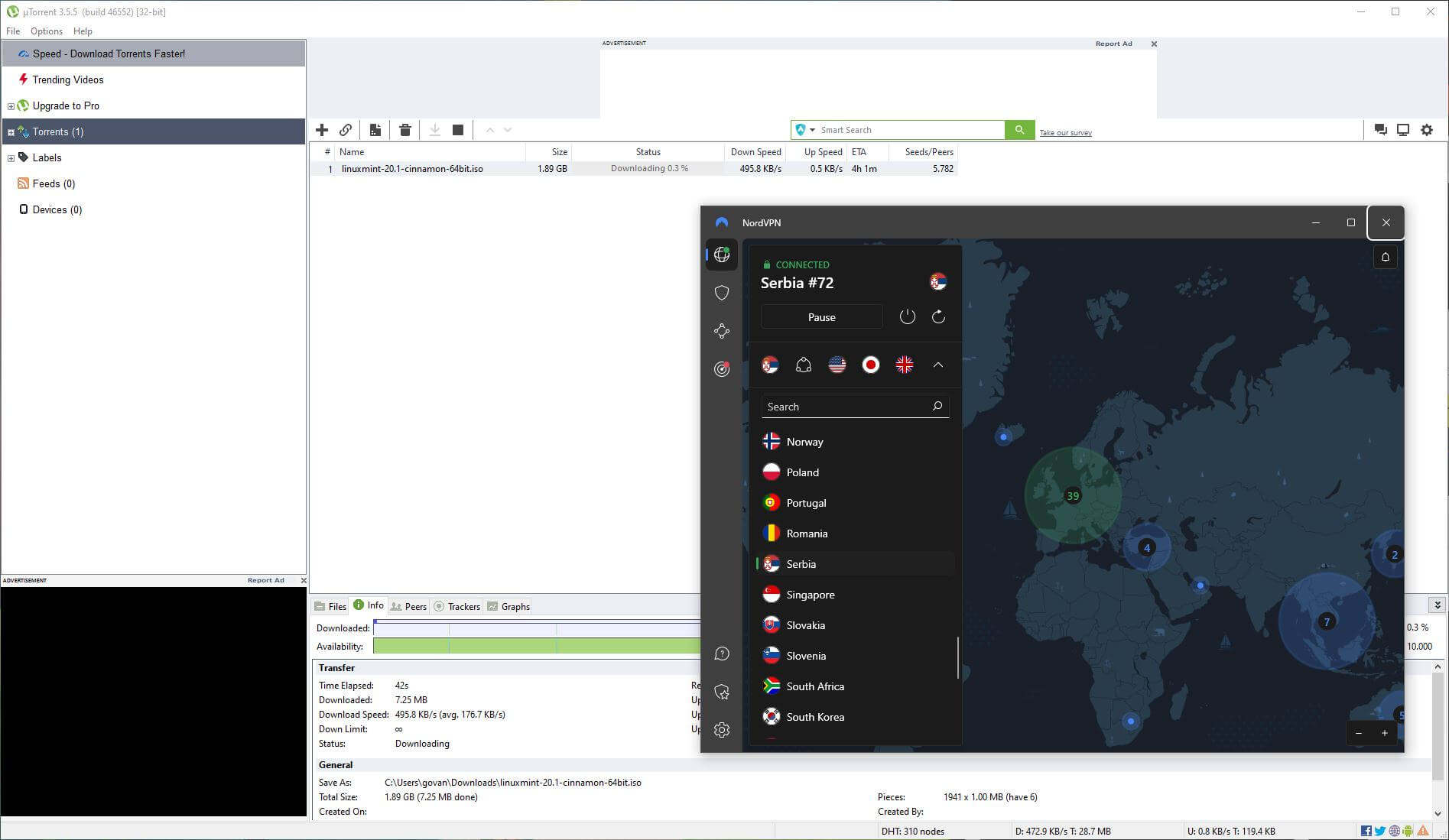Screen dimensions: 1449x840
Task: Select the linuxmint-20.1-cinnamon-64bit.iso torrent row
Action: [x=634, y=169]
